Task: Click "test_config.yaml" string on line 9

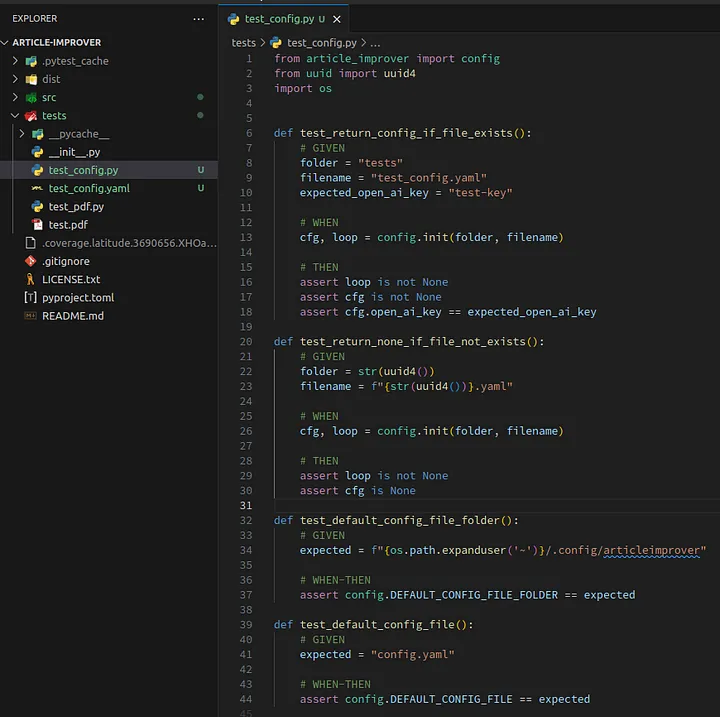Action: pos(428,178)
